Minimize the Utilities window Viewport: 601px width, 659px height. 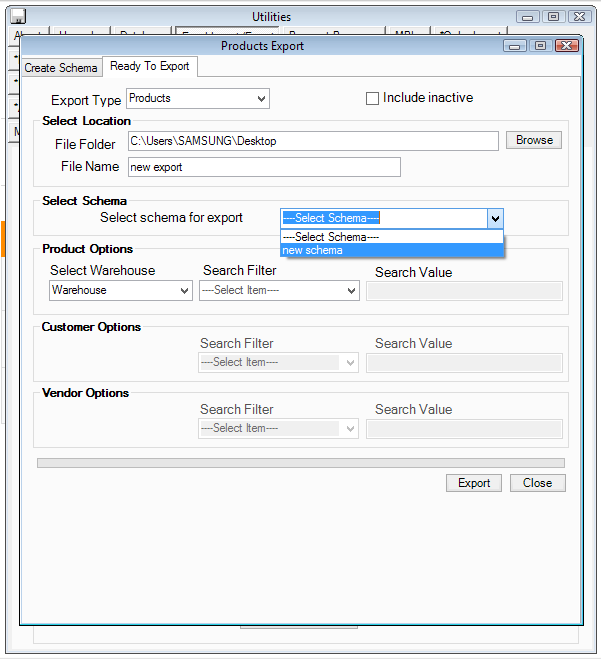point(530,17)
